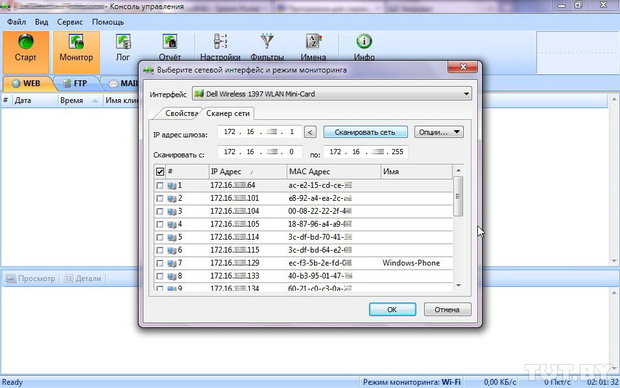Viewport: 620px width, 388px height.
Task: Open the Вид menu
Action: [41, 22]
